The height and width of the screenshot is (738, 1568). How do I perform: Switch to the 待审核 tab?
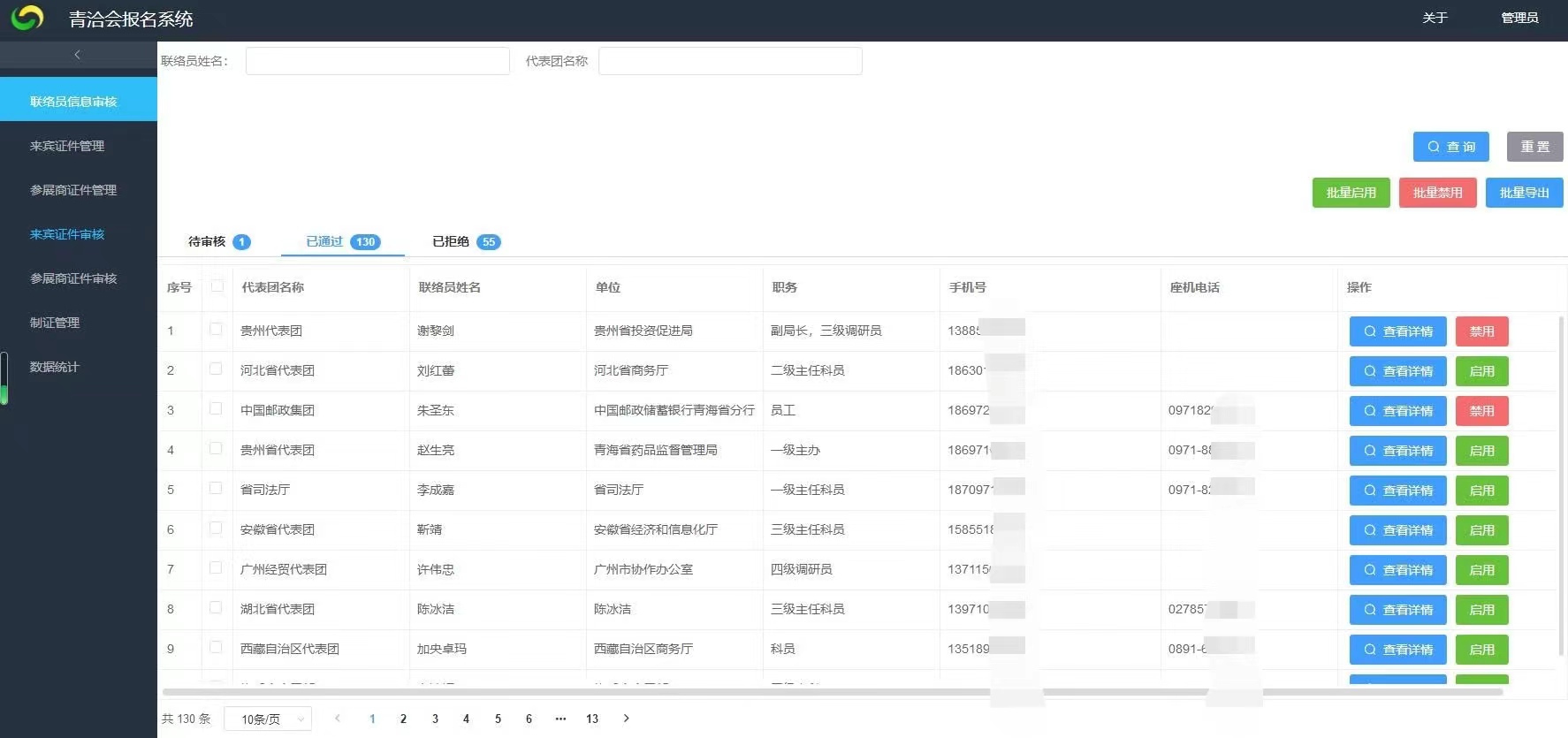tap(218, 241)
